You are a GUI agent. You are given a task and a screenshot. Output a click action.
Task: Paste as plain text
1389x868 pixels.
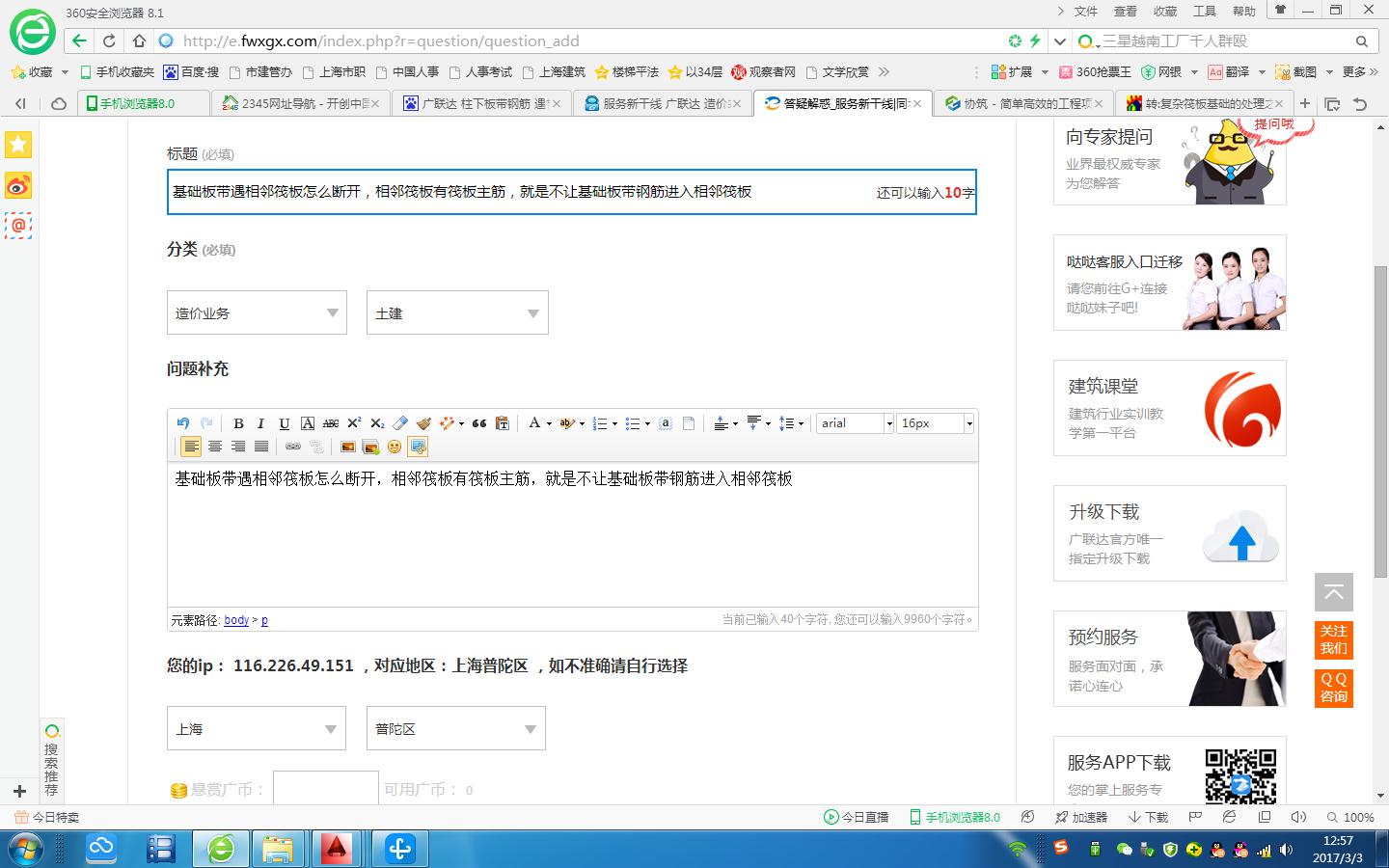(503, 423)
